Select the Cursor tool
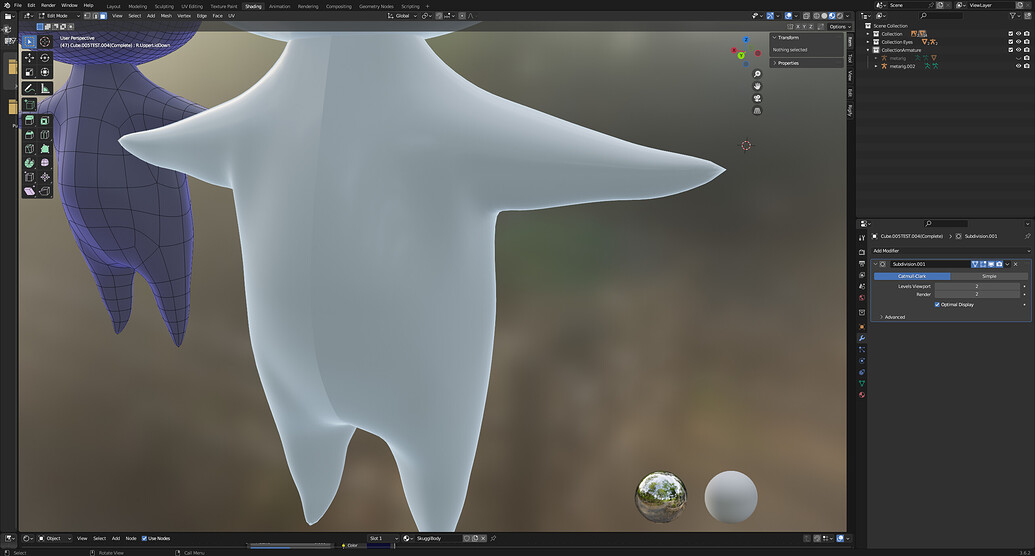The width and height of the screenshot is (1035, 556). (x=45, y=42)
